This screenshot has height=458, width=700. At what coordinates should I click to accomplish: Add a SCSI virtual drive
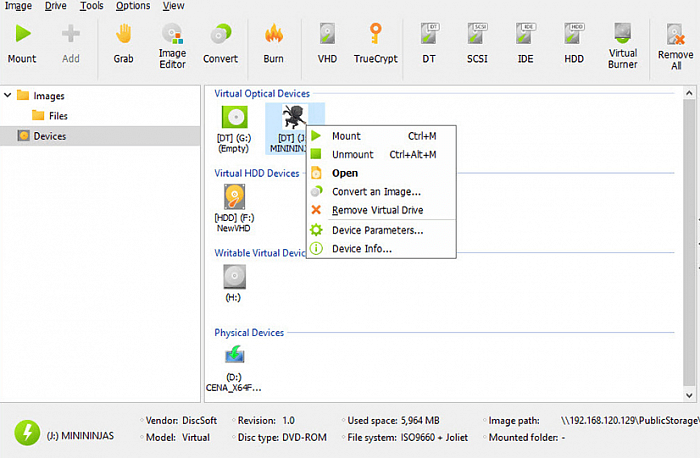coord(477,44)
